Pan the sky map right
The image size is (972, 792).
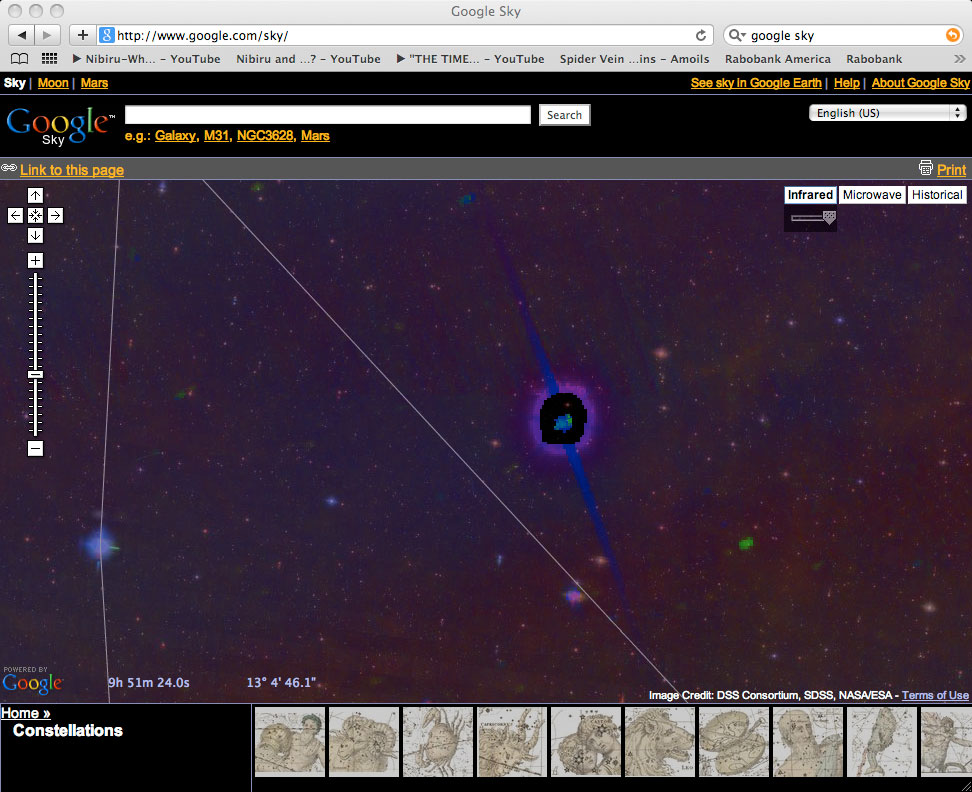(x=55, y=216)
